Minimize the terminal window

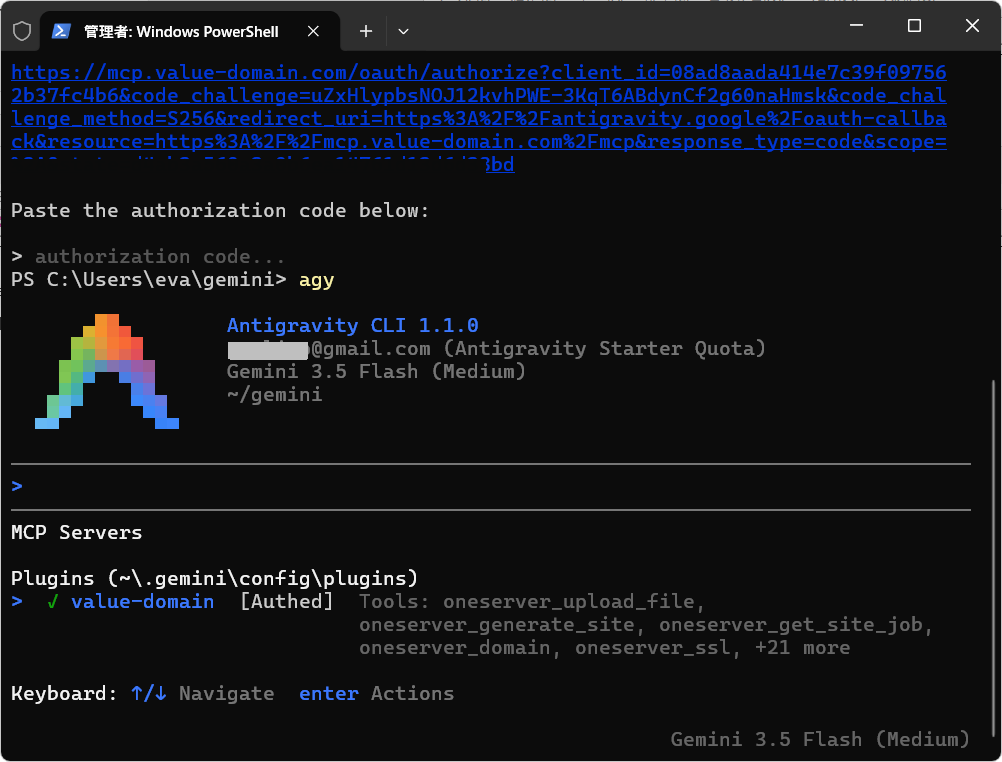(x=856, y=26)
